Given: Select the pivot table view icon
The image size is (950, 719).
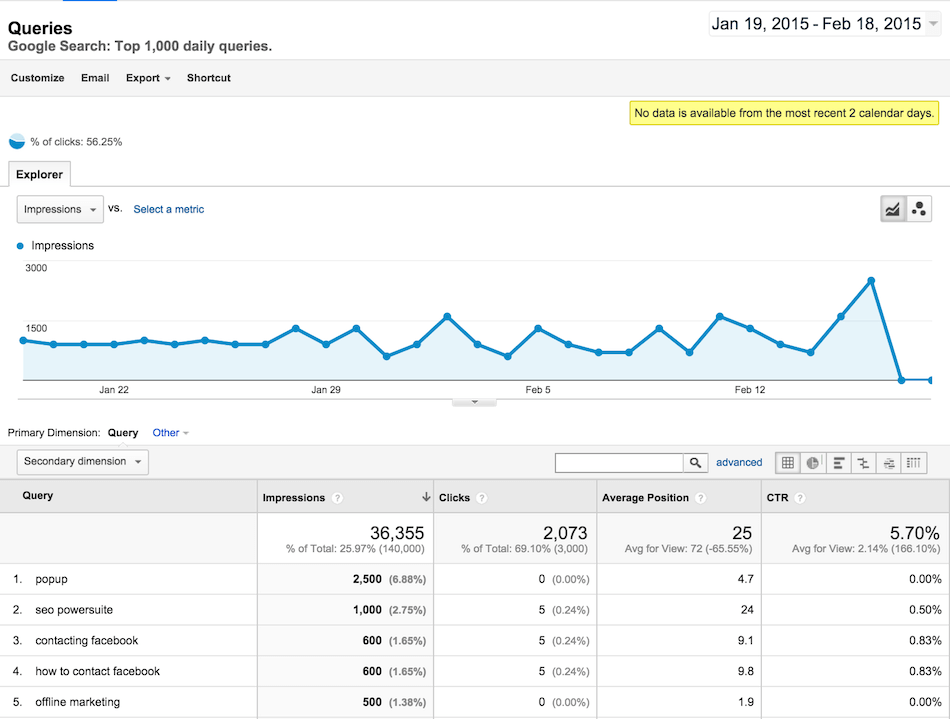Looking at the screenshot, I should 914,463.
